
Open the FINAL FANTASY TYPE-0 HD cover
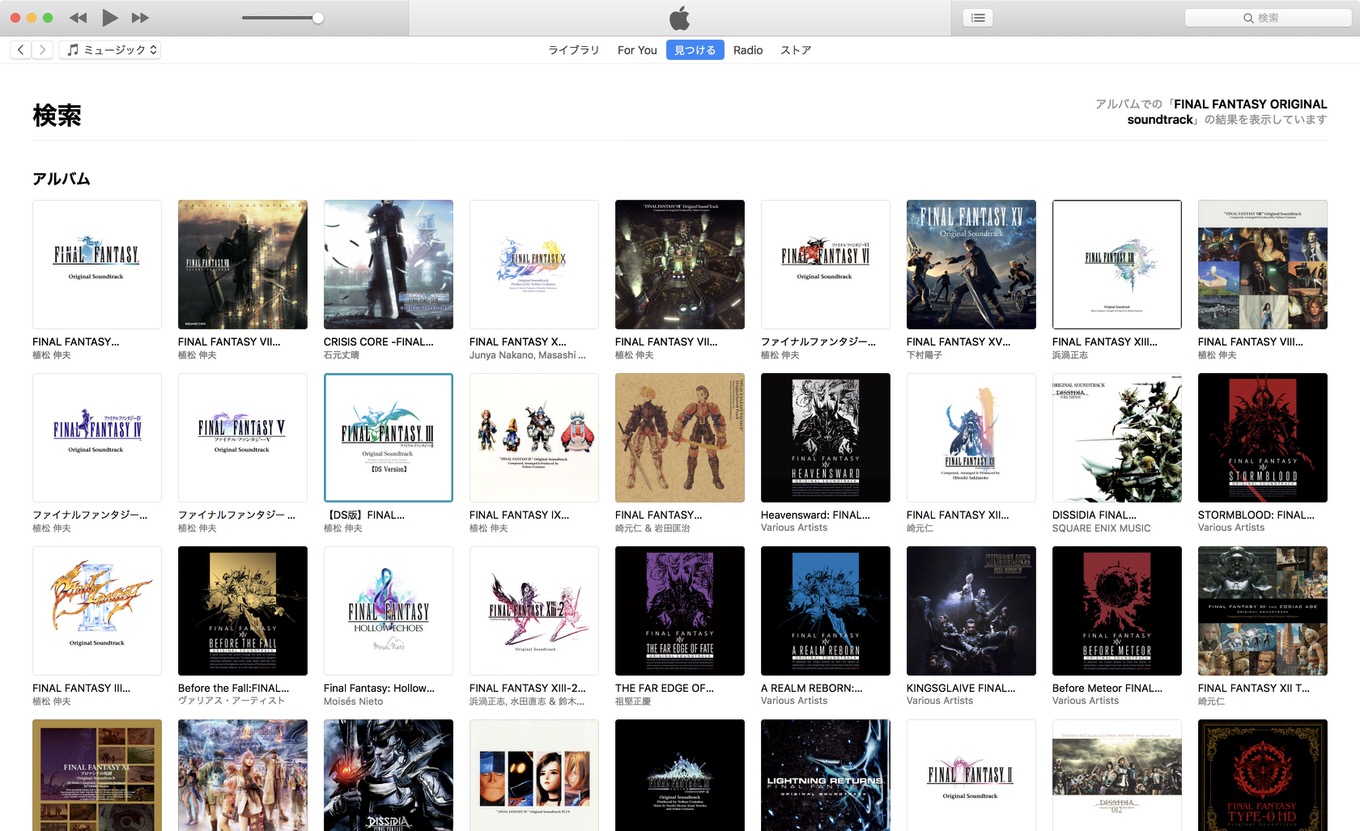coord(1263,775)
